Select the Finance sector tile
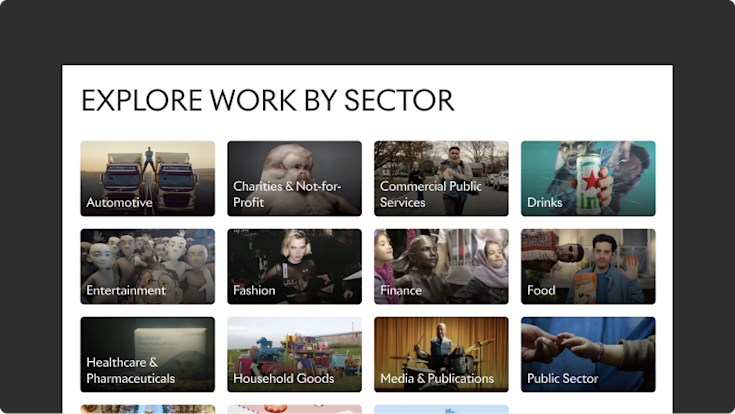Viewport: 735px width, 414px height. click(x=441, y=266)
